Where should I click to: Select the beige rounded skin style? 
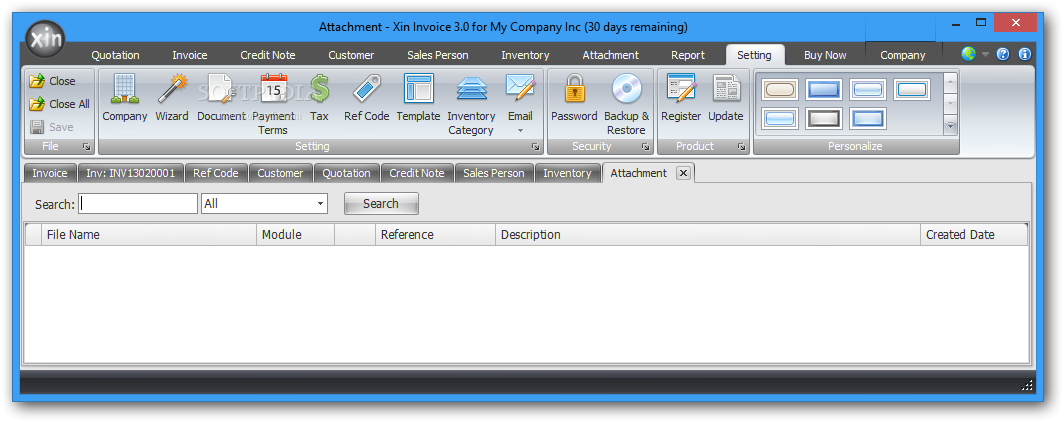point(780,90)
